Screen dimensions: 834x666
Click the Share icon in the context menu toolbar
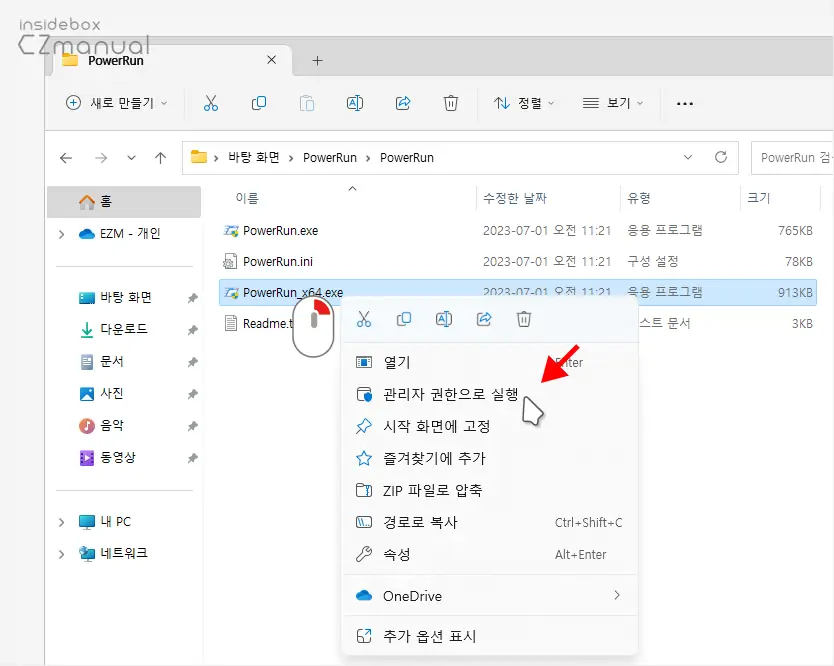coord(483,319)
